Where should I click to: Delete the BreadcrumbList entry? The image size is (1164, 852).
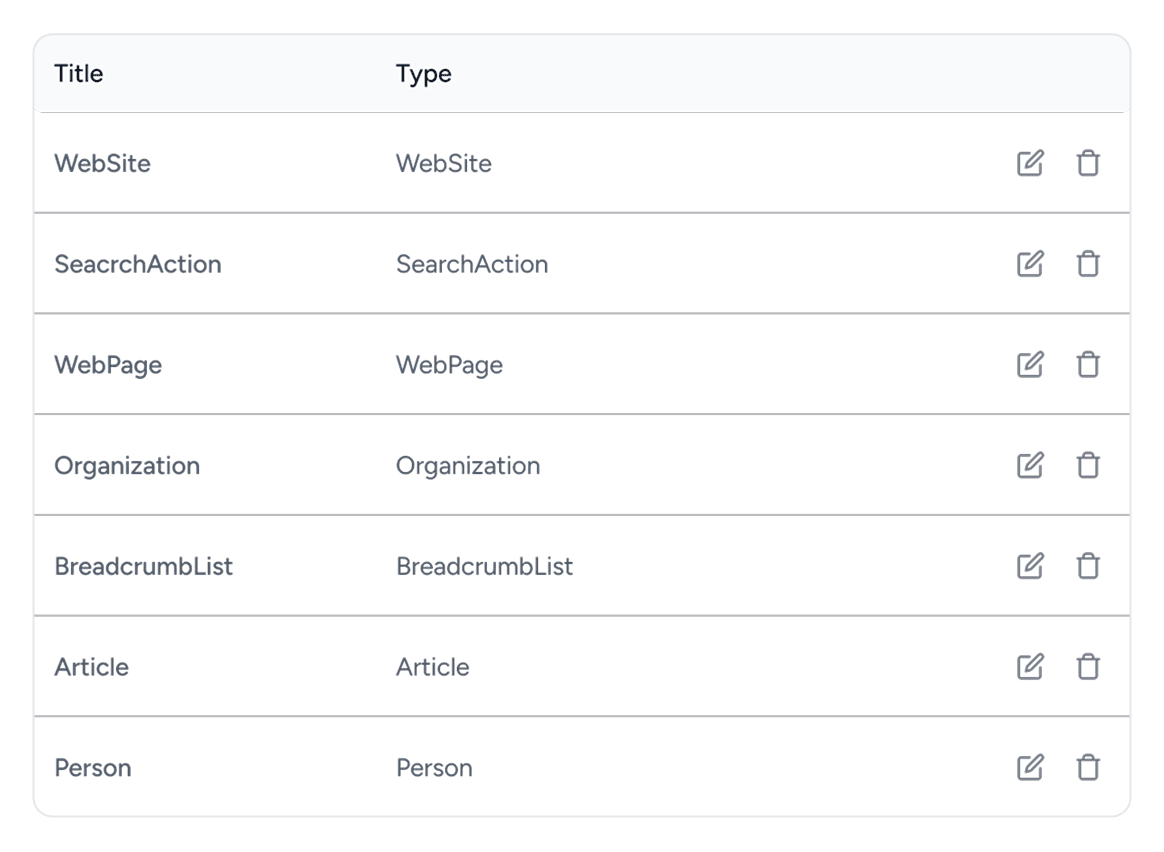point(1087,566)
